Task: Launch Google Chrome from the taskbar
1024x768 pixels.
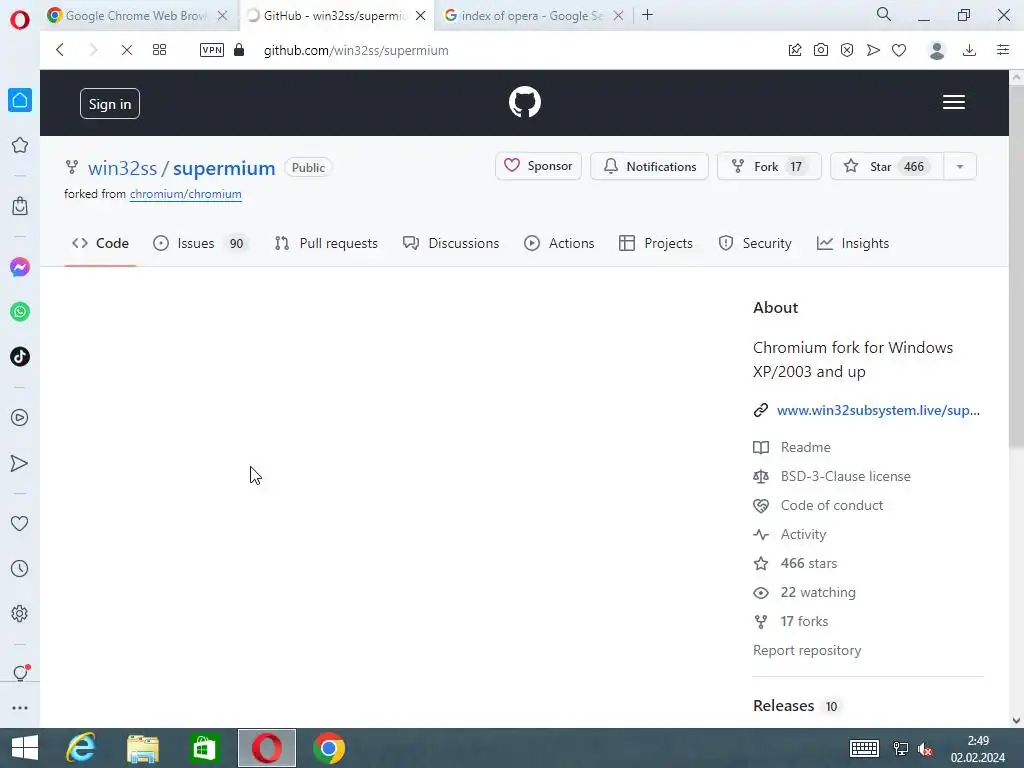Action: pyautogui.click(x=329, y=748)
